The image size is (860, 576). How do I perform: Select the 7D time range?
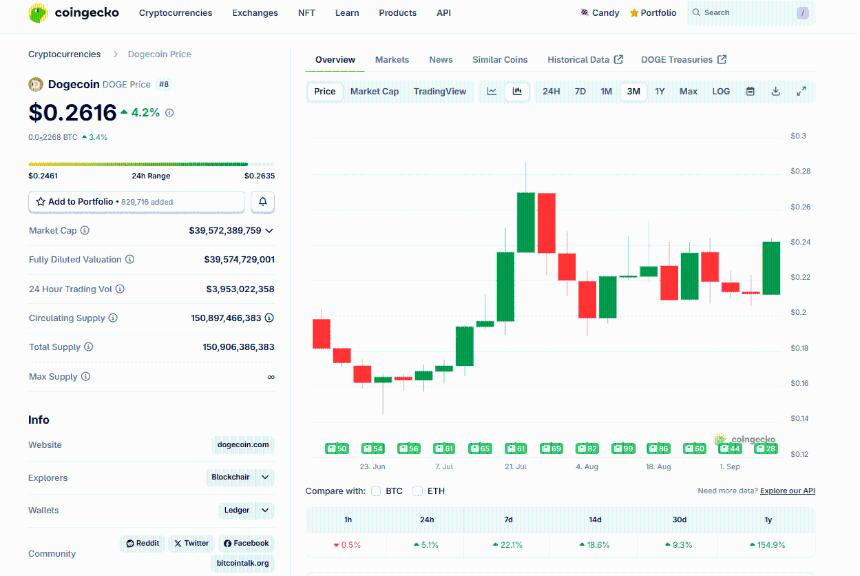[x=580, y=92]
